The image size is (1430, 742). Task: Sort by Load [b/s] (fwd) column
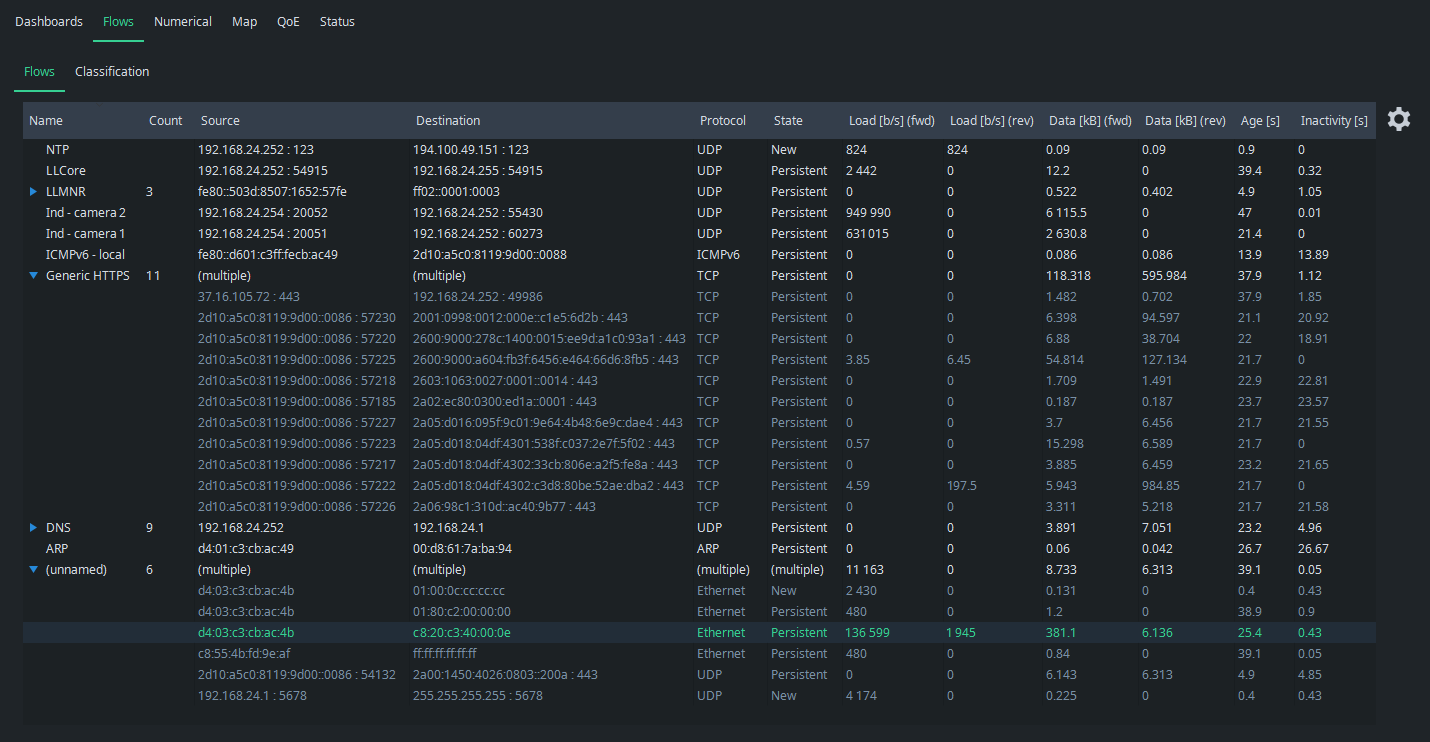point(891,121)
